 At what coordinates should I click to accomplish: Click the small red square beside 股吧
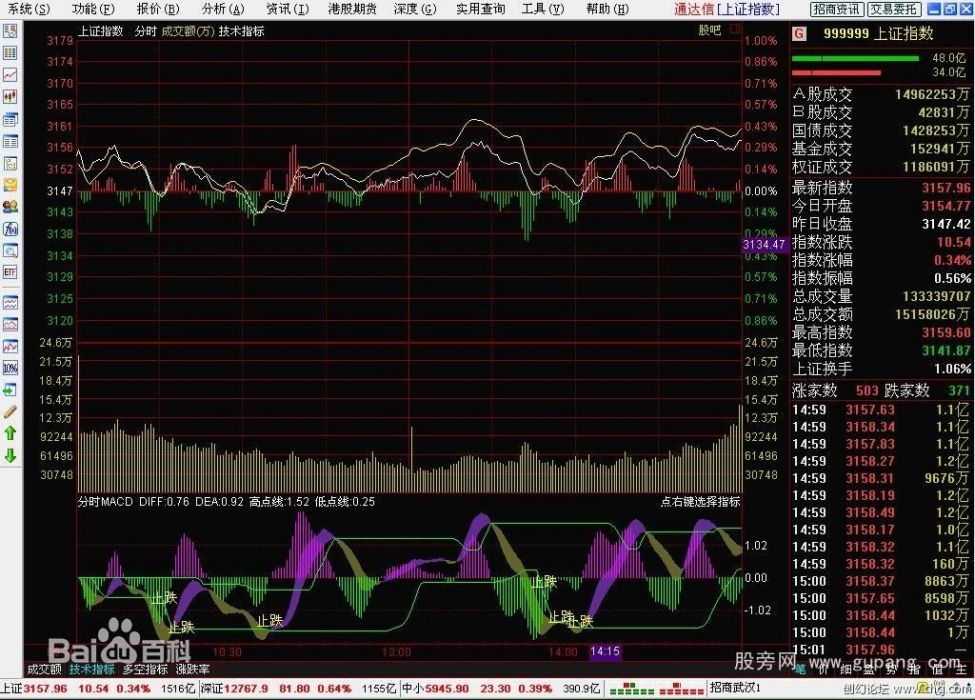click(x=735, y=29)
